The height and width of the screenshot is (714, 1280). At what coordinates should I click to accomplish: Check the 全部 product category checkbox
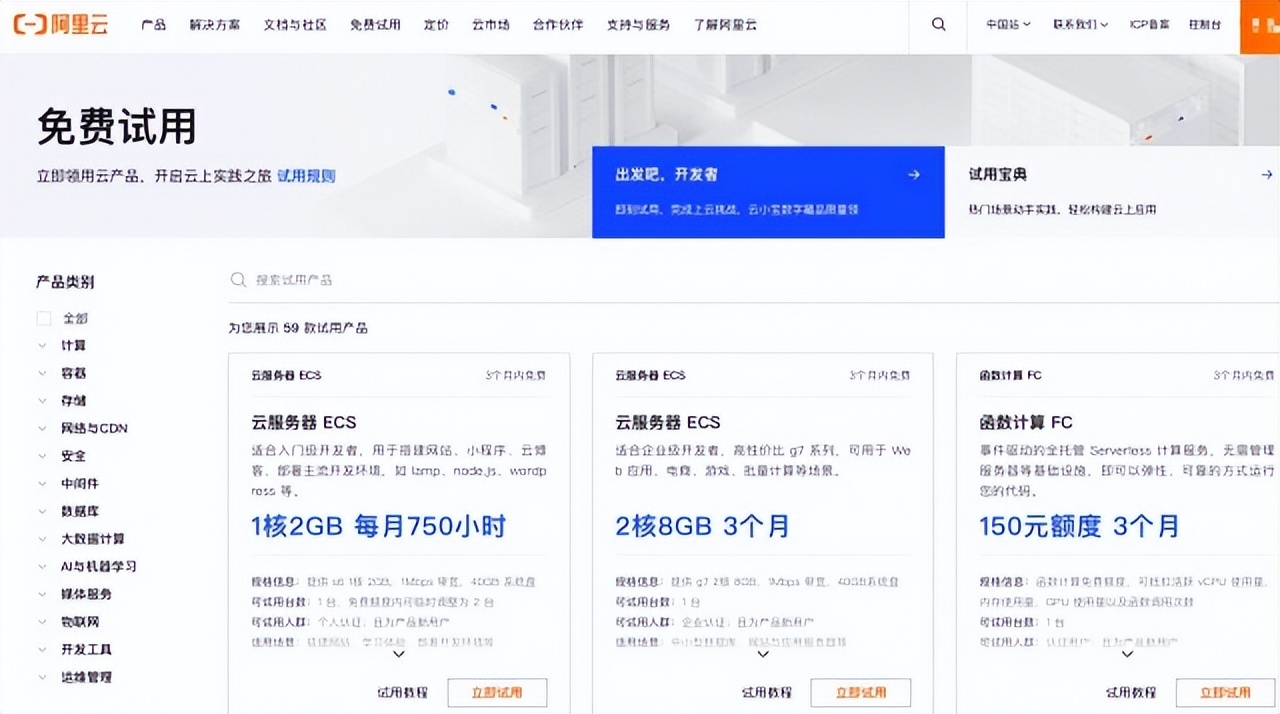point(43,317)
